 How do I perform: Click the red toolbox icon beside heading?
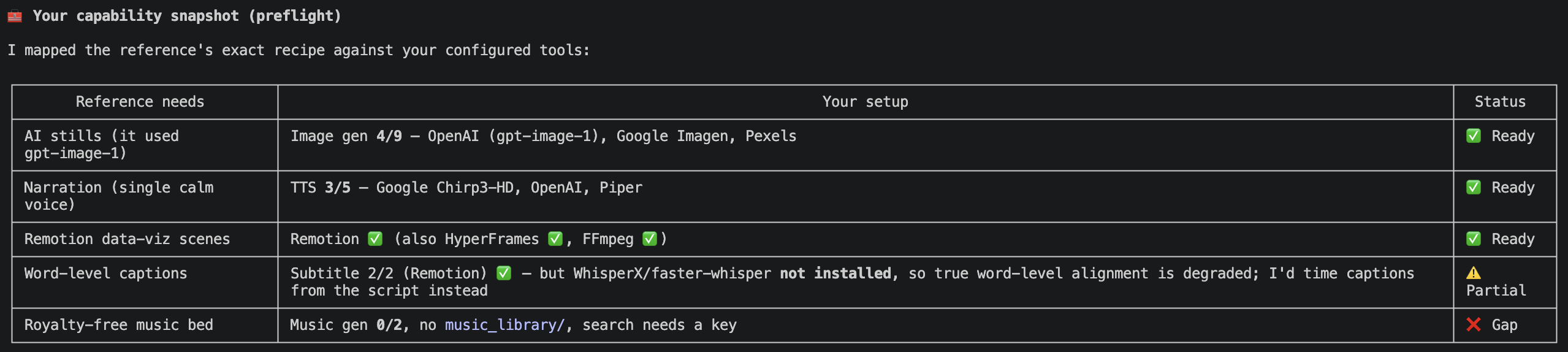coord(15,16)
